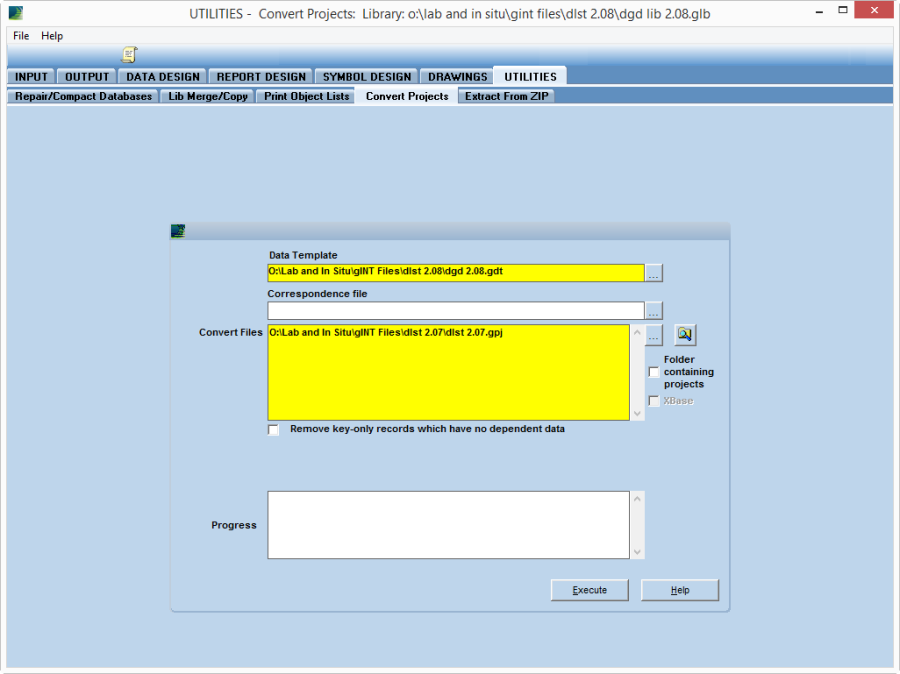900x674 pixels.
Task: Select the dlst 2.07.gpj file entry
Action: click(386, 332)
